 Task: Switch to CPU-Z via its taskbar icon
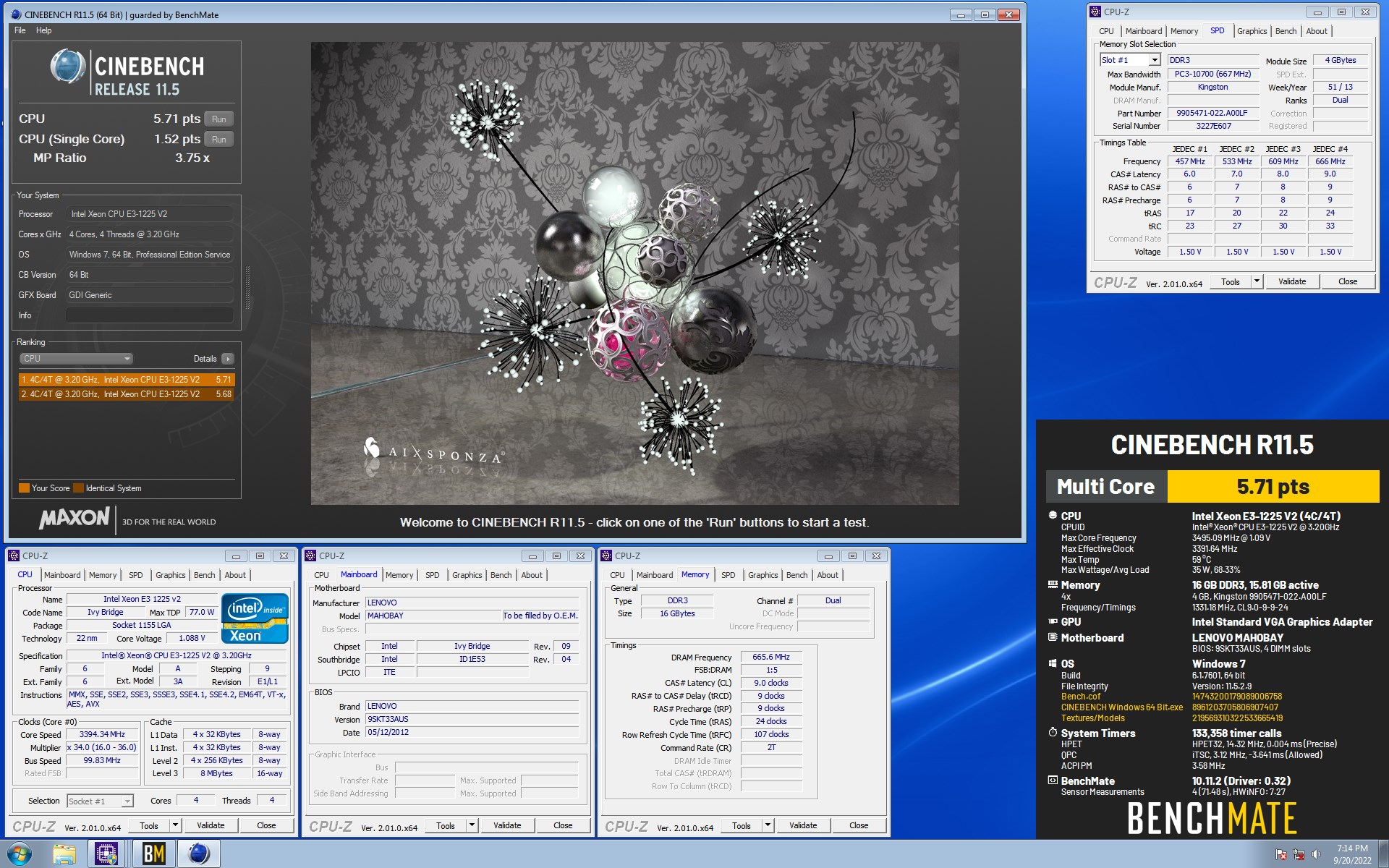coord(106,854)
